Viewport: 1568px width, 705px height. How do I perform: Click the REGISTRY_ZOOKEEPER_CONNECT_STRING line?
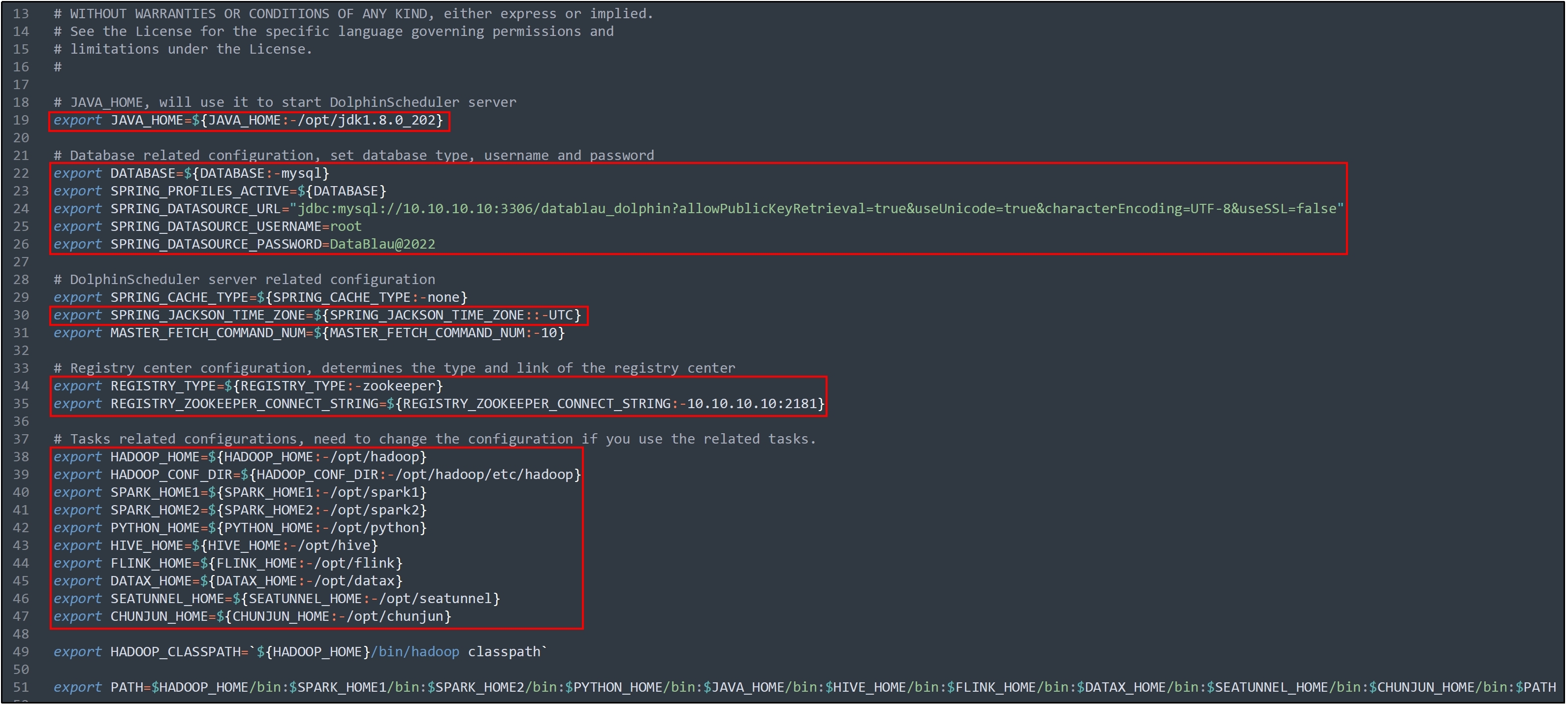point(439,404)
